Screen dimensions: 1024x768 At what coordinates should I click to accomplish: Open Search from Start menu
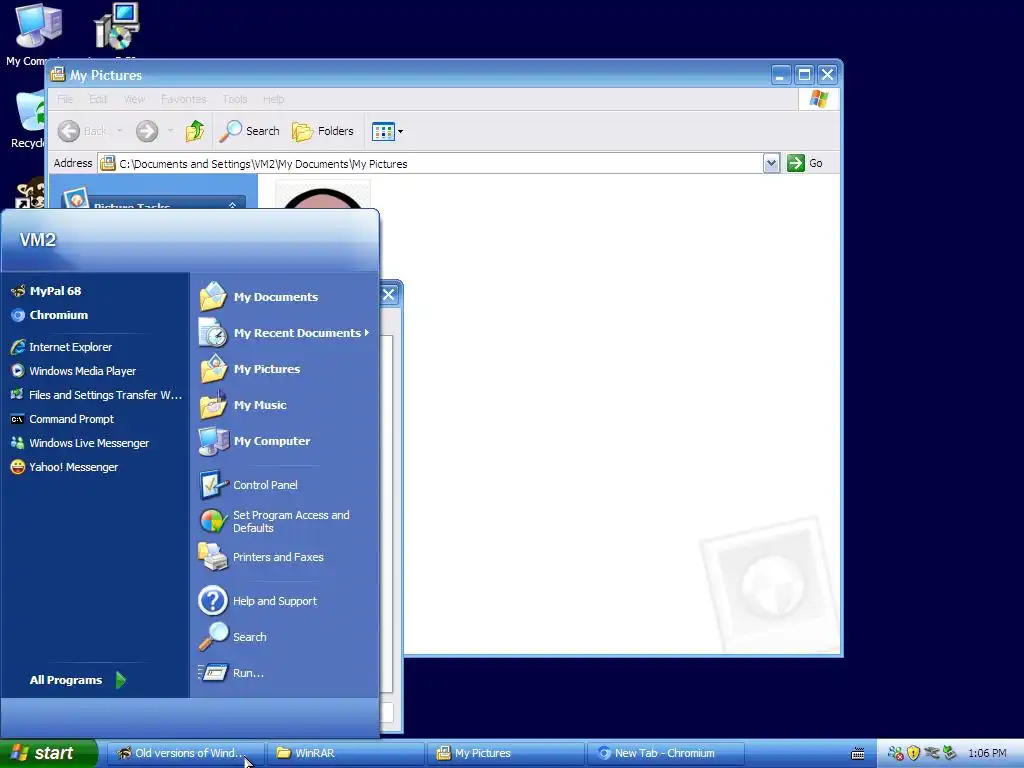tap(232, 637)
